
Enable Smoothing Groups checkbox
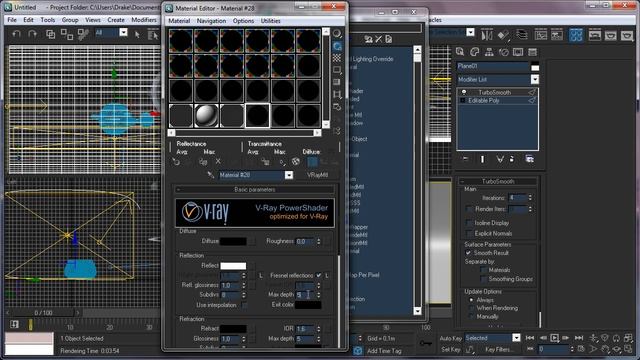[x=483, y=279]
